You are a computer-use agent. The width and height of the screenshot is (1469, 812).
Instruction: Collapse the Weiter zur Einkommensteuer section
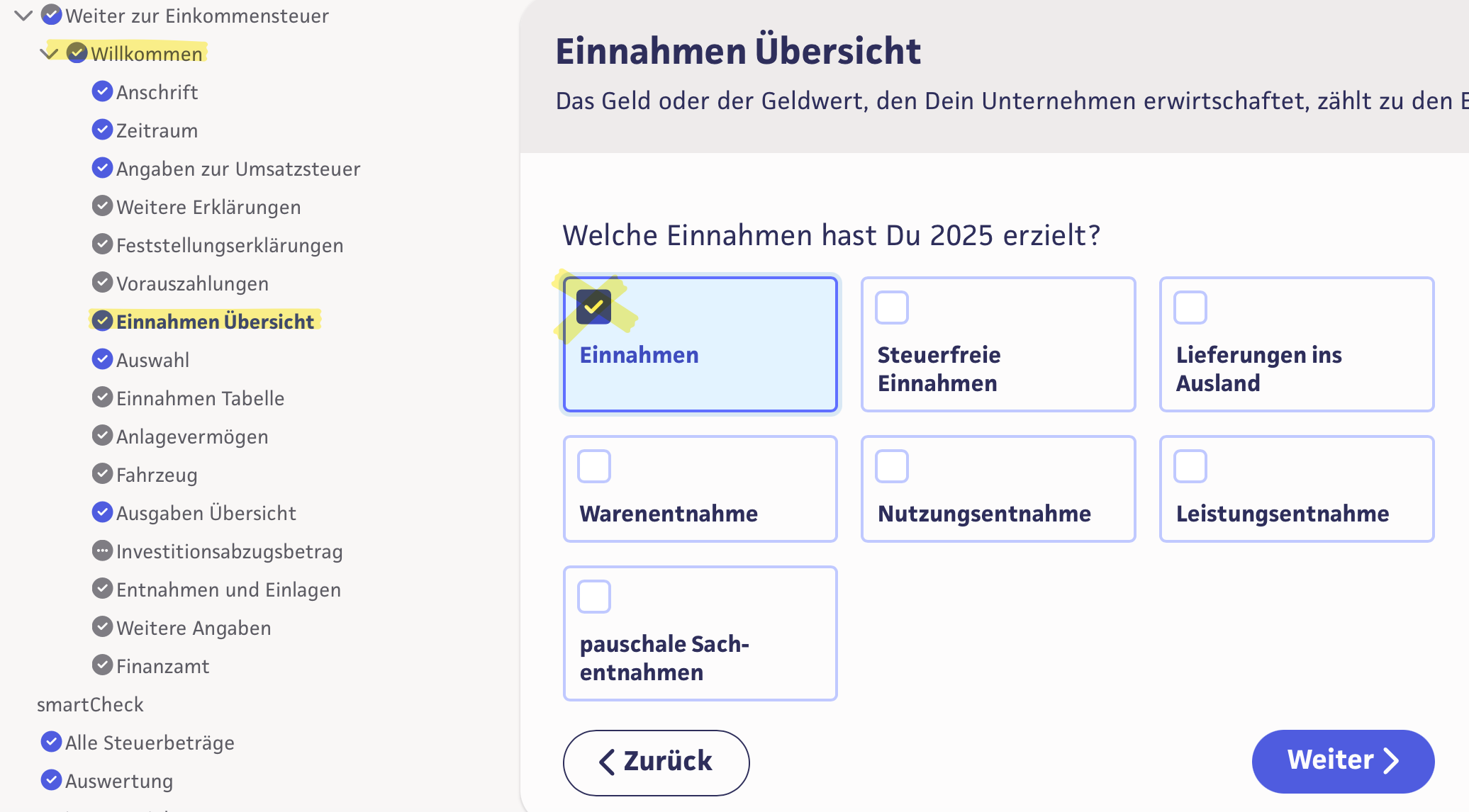[23, 16]
